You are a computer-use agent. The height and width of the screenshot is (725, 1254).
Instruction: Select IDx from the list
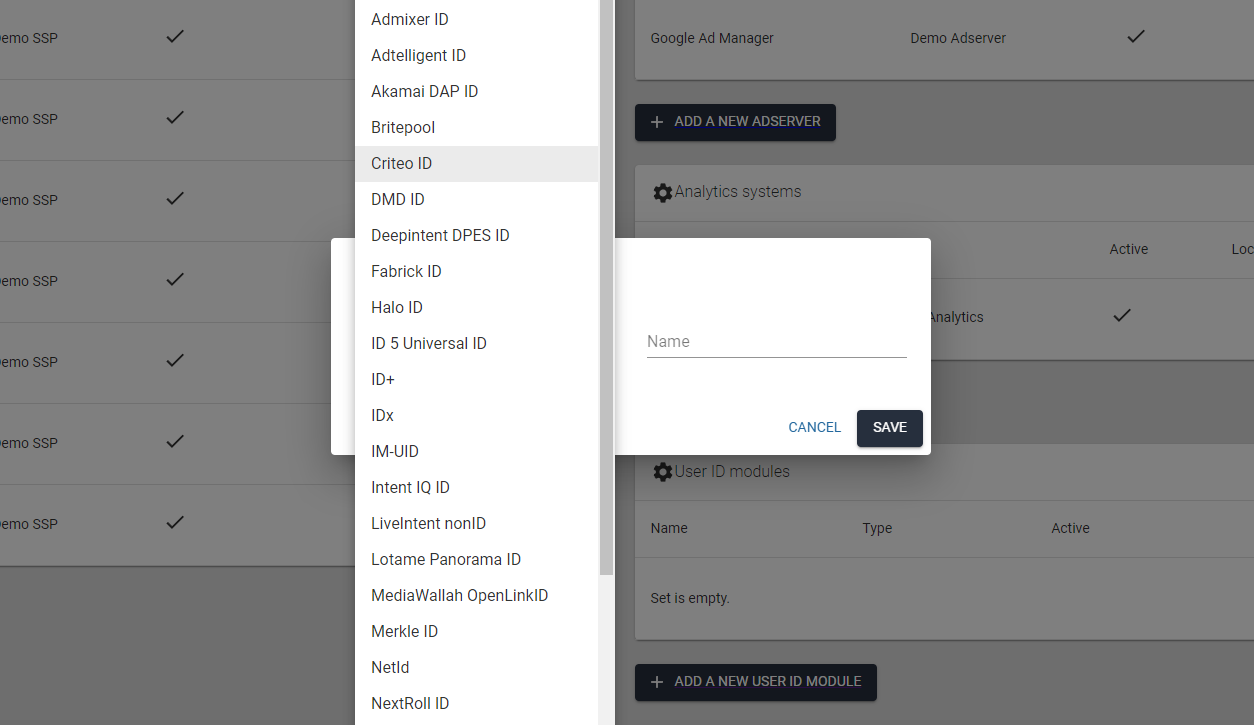tap(477, 416)
